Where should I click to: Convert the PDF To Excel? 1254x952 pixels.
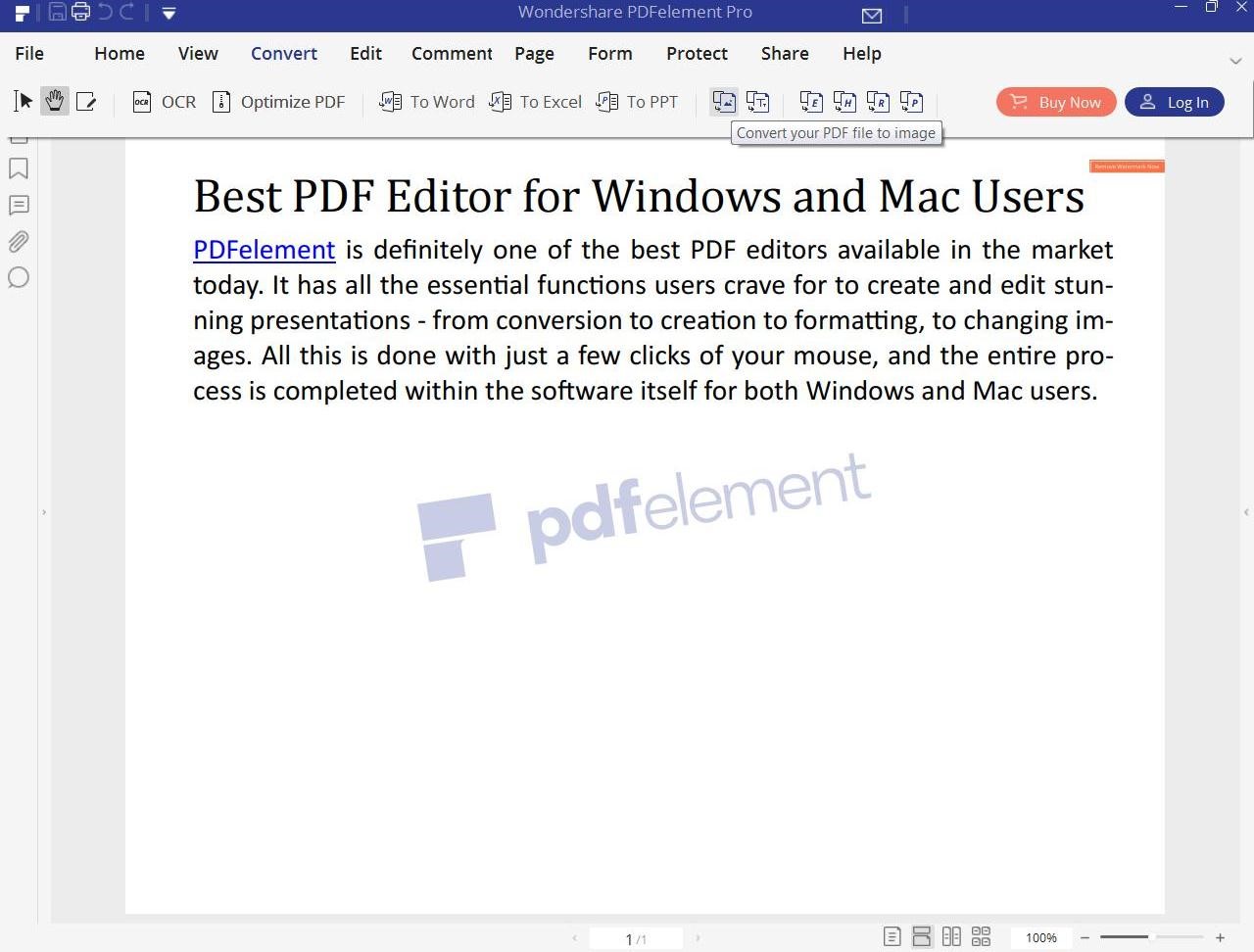pos(536,102)
